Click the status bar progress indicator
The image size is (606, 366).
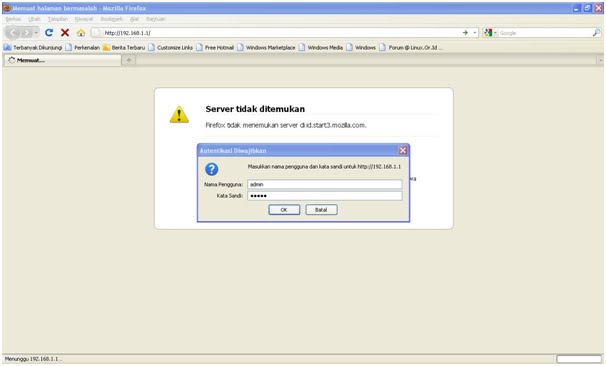[579, 359]
